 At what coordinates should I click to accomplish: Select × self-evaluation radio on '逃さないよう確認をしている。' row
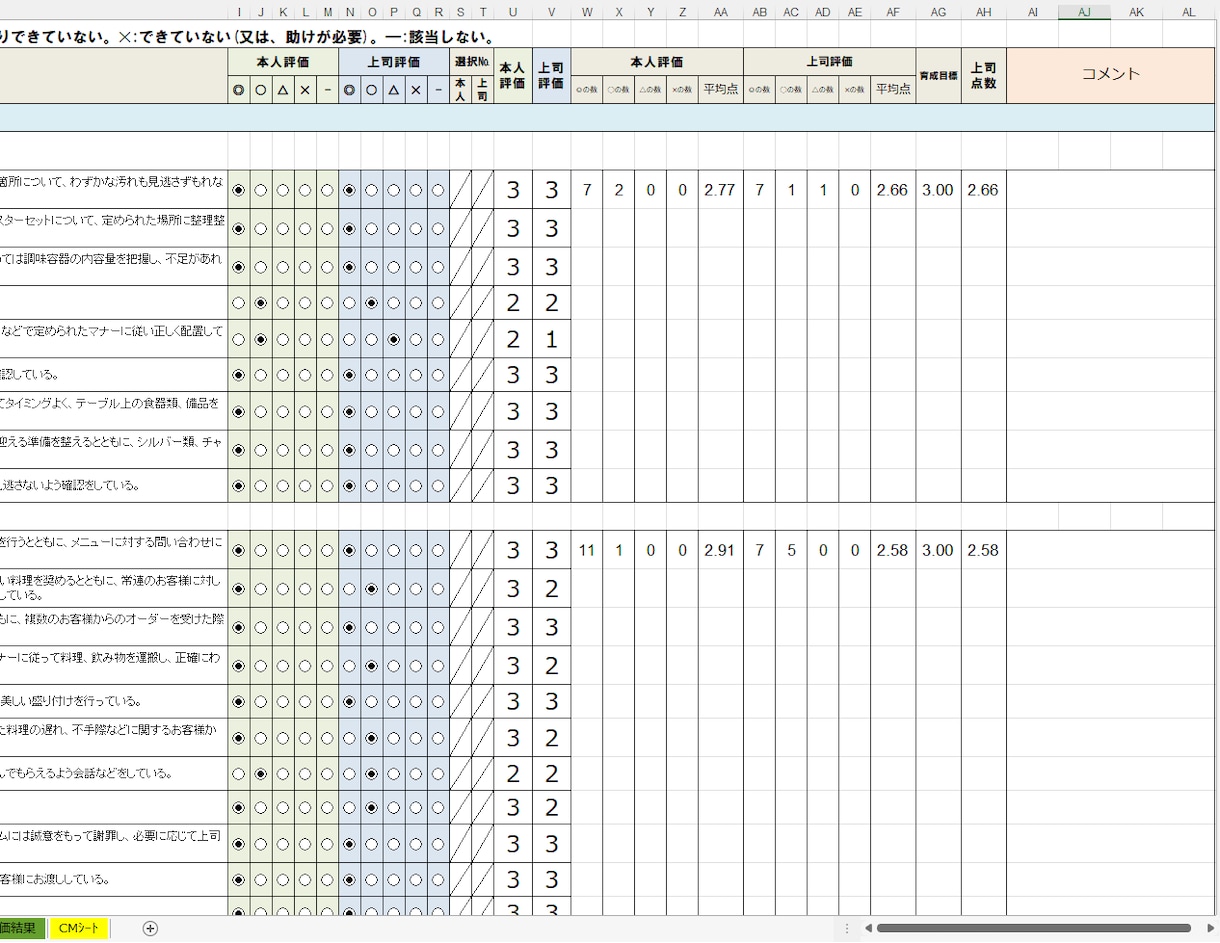point(305,485)
